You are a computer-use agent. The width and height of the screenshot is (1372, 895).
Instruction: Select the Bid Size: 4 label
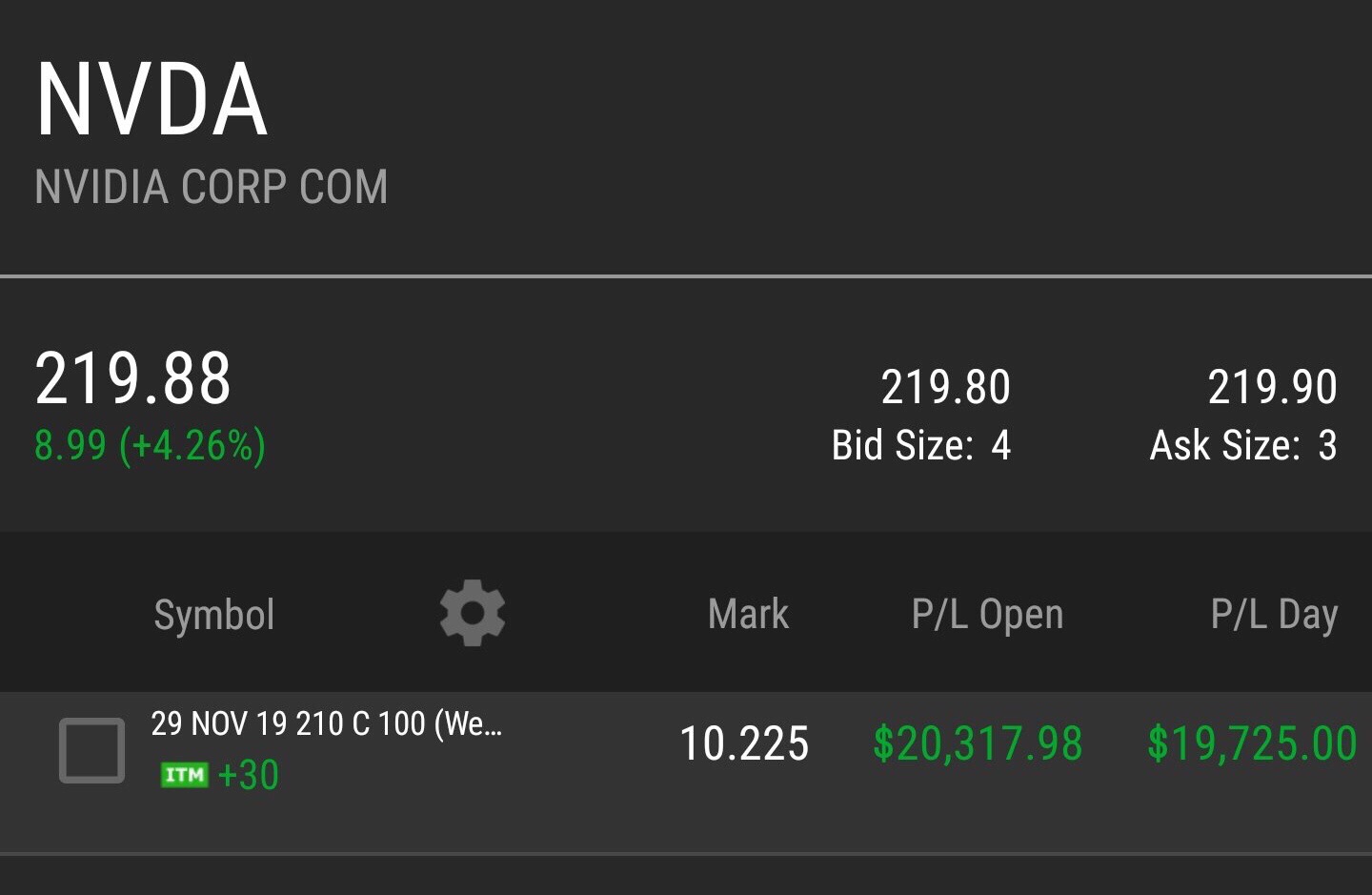click(x=920, y=445)
